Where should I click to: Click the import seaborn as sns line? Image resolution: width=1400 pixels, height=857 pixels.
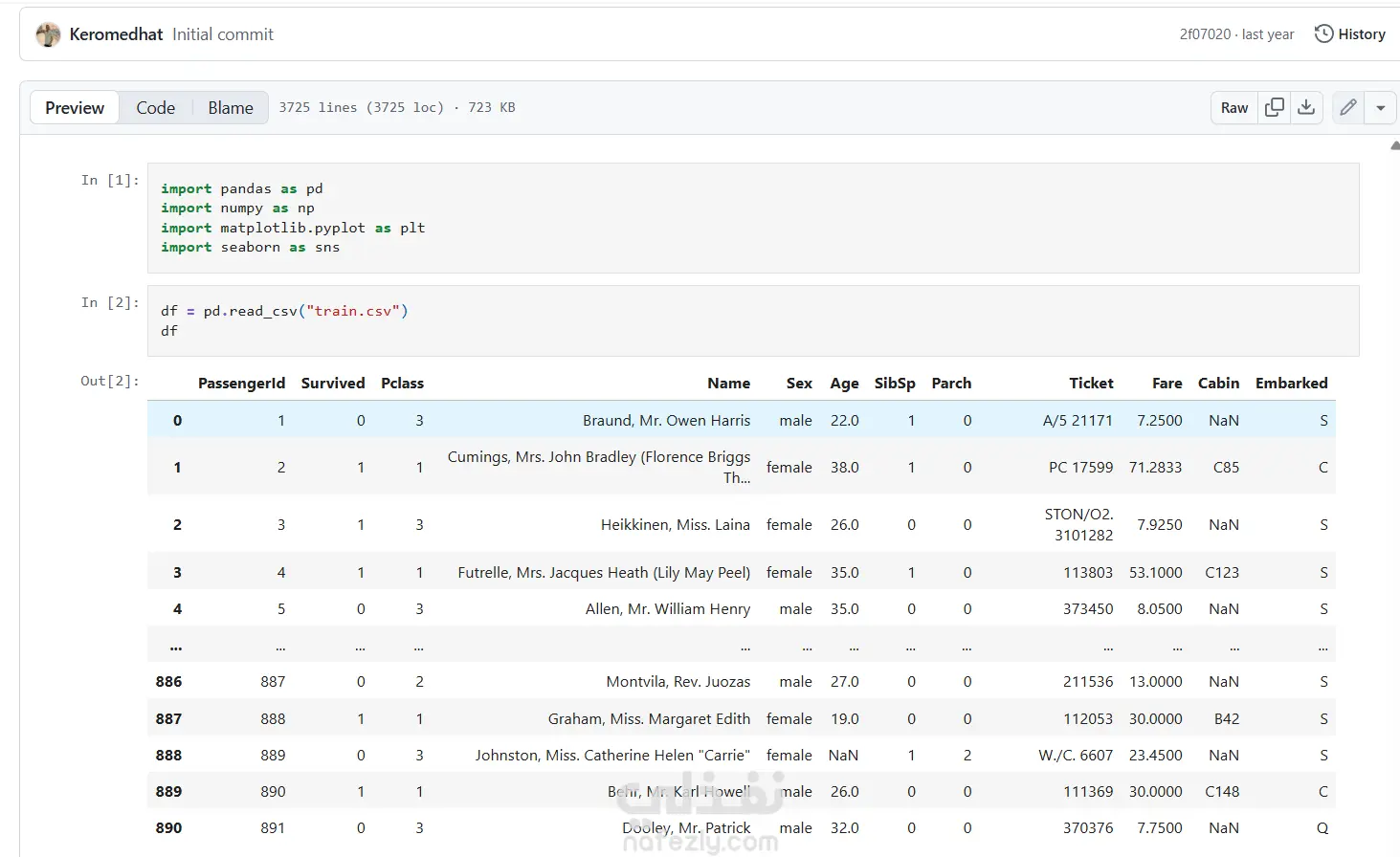(251, 247)
